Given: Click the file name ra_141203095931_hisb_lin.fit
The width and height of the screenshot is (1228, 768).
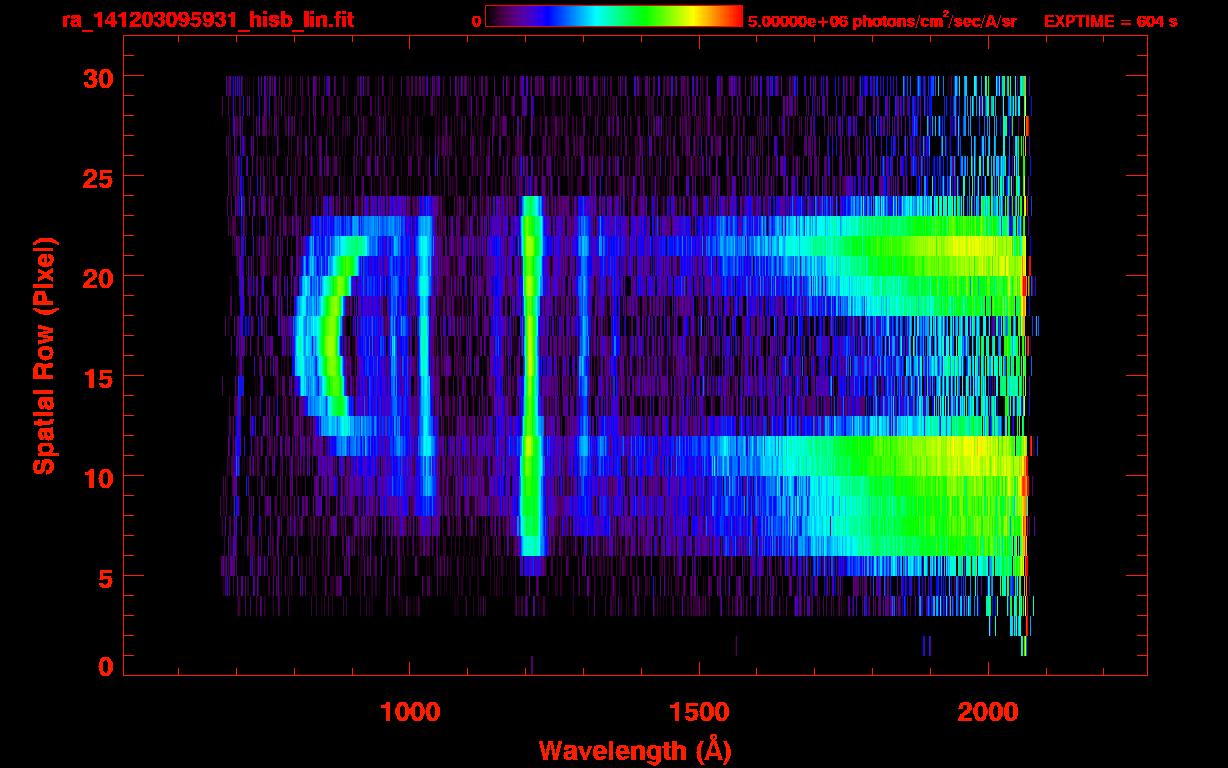Looking at the screenshot, I should [x=207, y=20].
